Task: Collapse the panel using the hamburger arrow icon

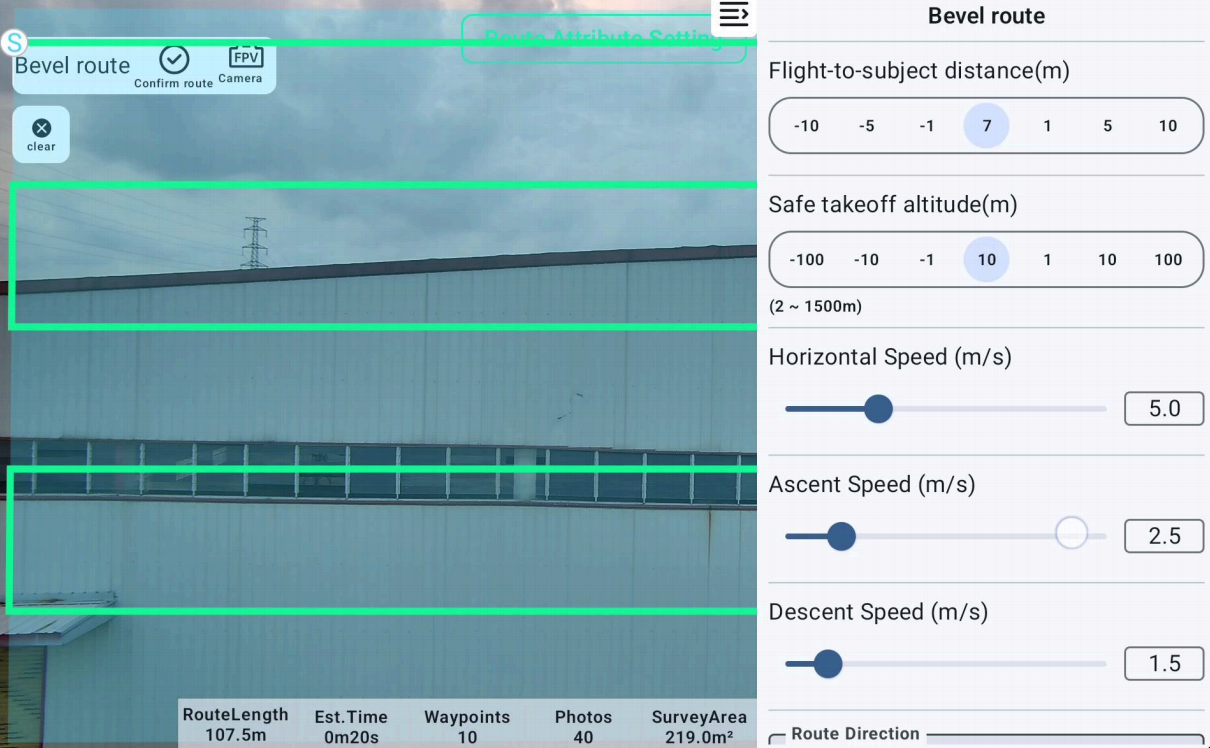Action: pyautogui.click(x=733, y=15)
